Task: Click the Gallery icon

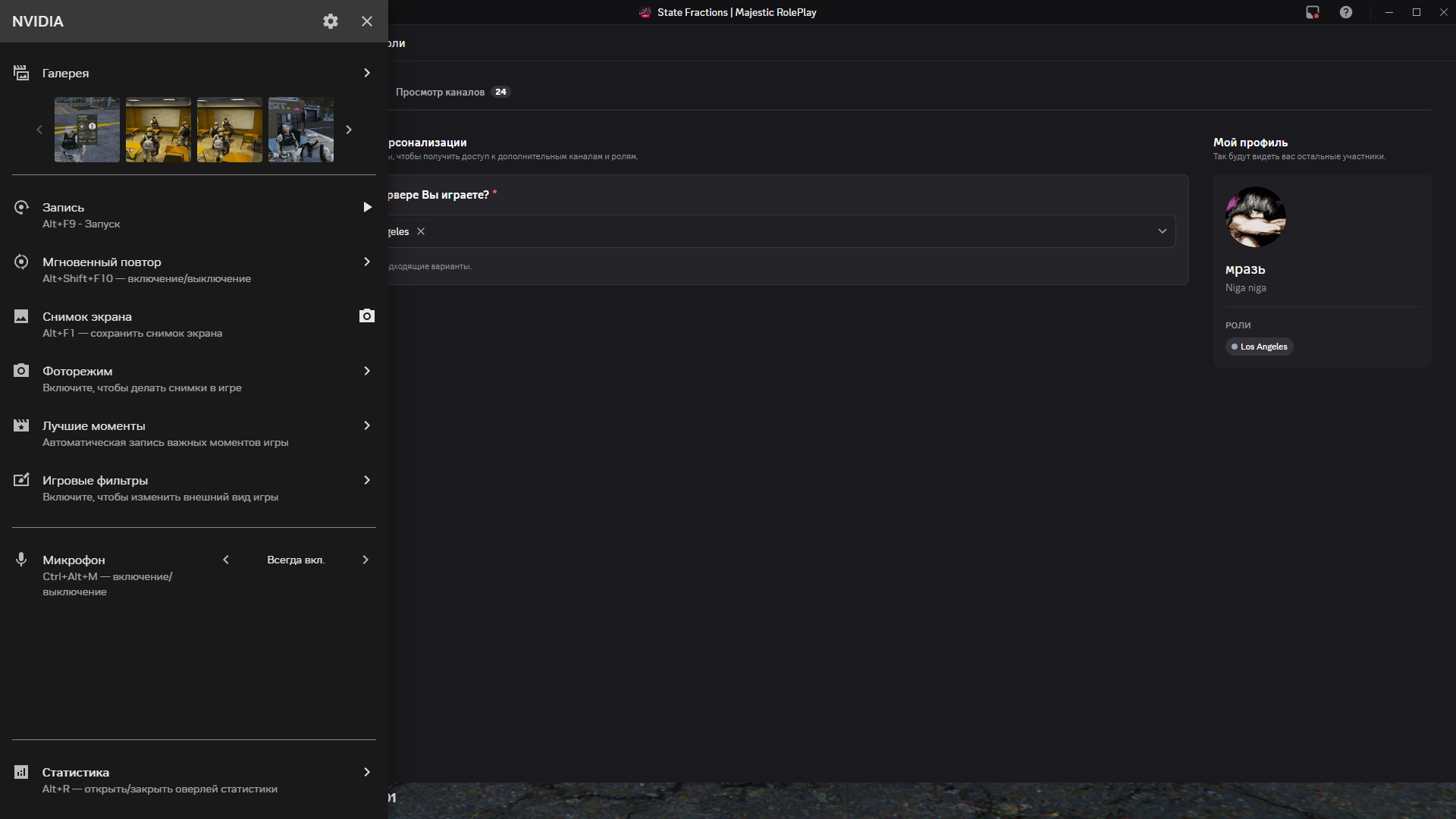Action: pos(21,73)
